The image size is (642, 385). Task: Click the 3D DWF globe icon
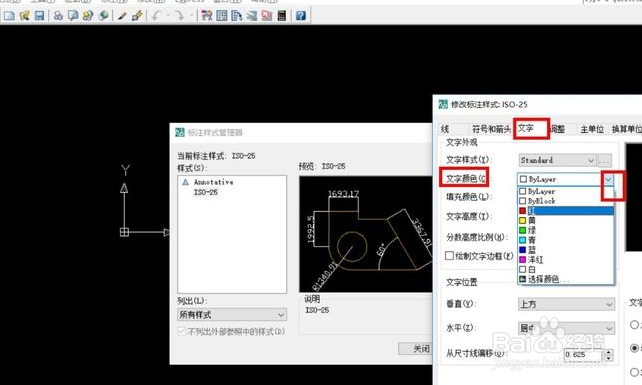(x=104, y=16)
